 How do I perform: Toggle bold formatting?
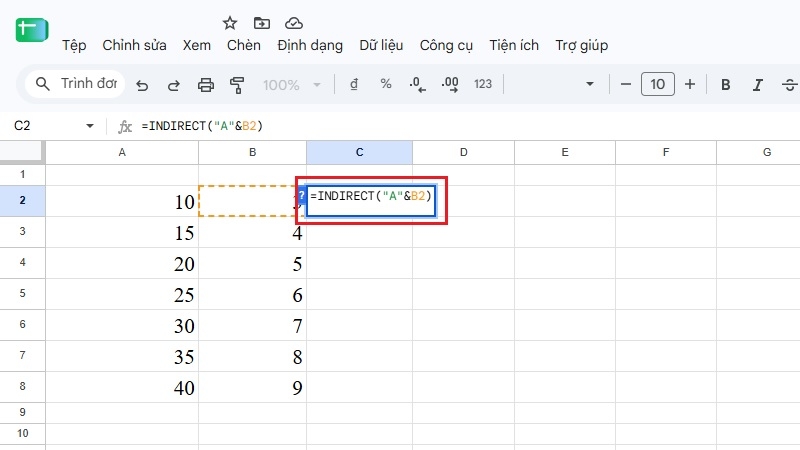click(726, 85)
